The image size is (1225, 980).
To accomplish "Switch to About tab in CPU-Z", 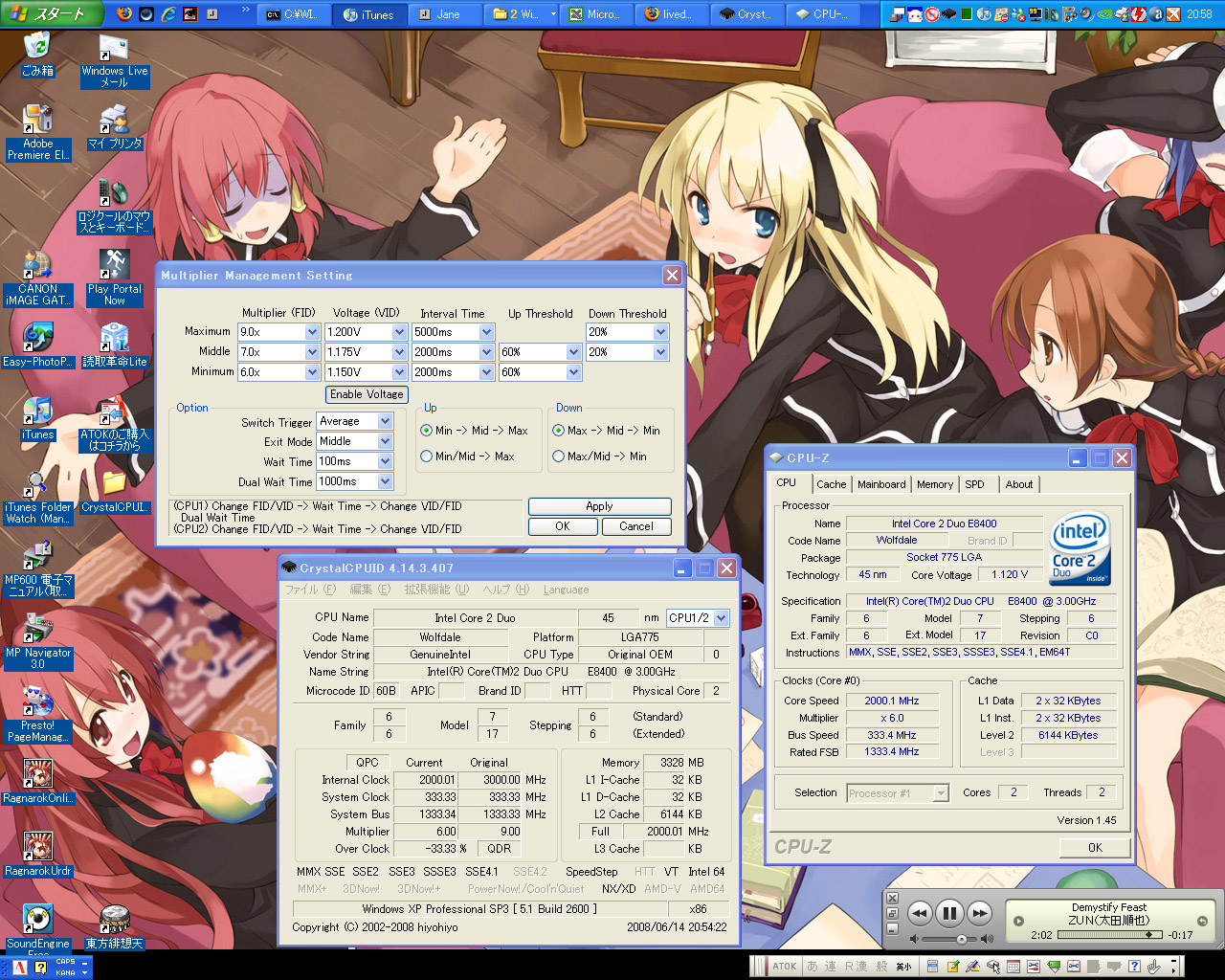I will tap(1018, 484).
